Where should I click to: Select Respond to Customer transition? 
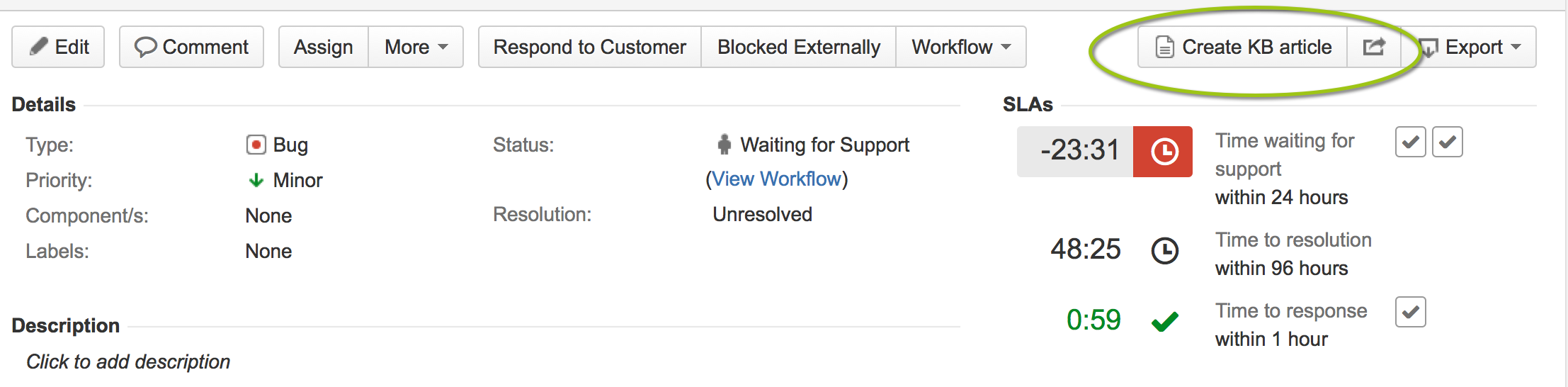tap(590, 47)
